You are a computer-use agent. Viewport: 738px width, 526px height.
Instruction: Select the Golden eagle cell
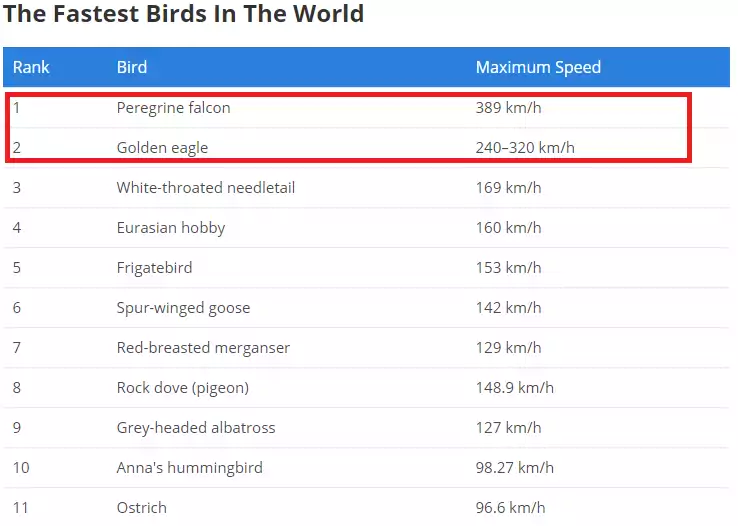162,148
